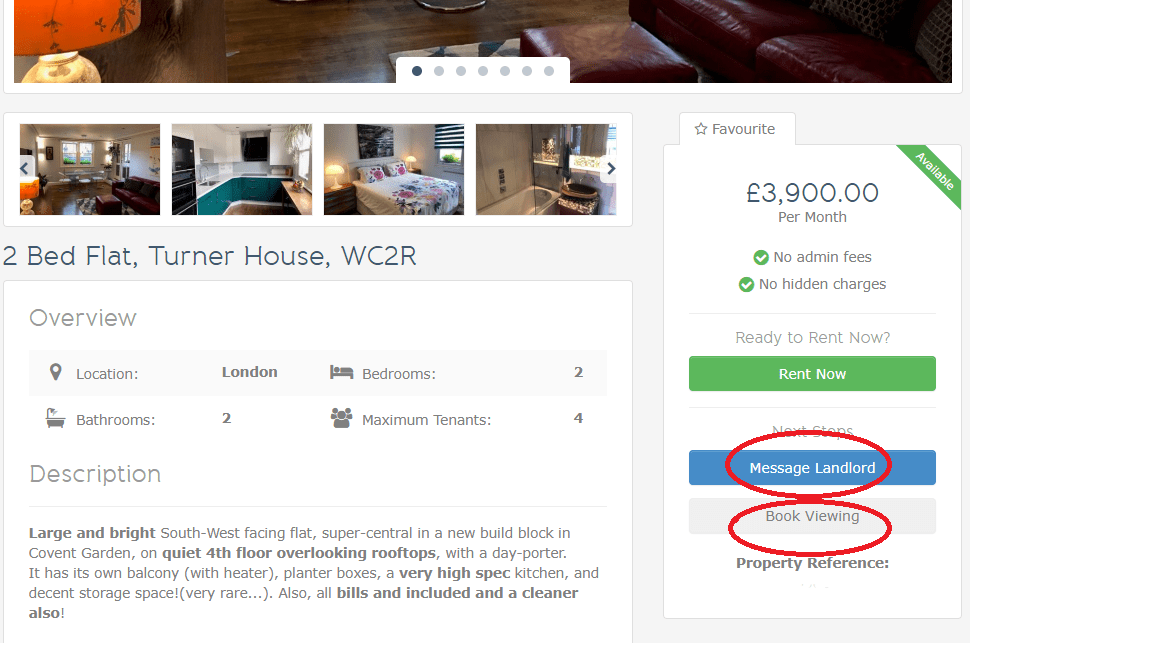Click the checkmark beside No hidden charges
Image resolution: width=1152 pixels, height=648 pixels.
coord(746,284)
